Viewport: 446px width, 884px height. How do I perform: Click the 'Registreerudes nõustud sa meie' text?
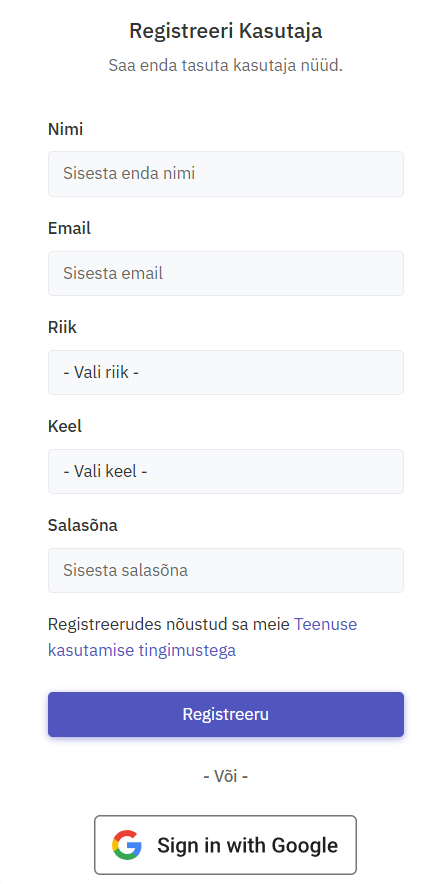169,624
